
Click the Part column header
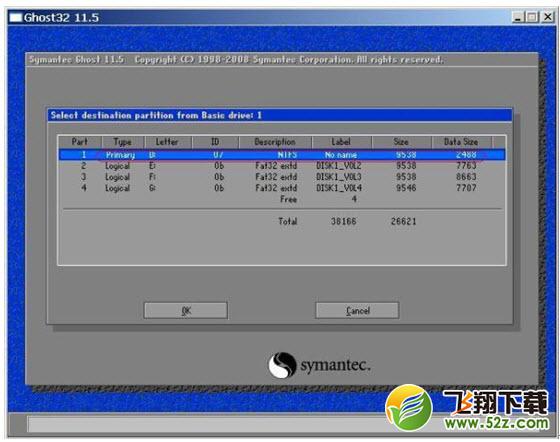click(80, 142)
